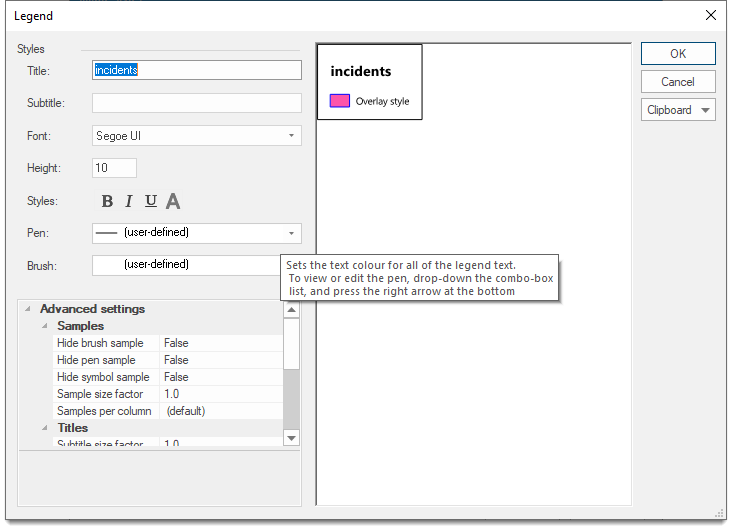
Task: Toggle Underline text style
Action: coord(151,201)
